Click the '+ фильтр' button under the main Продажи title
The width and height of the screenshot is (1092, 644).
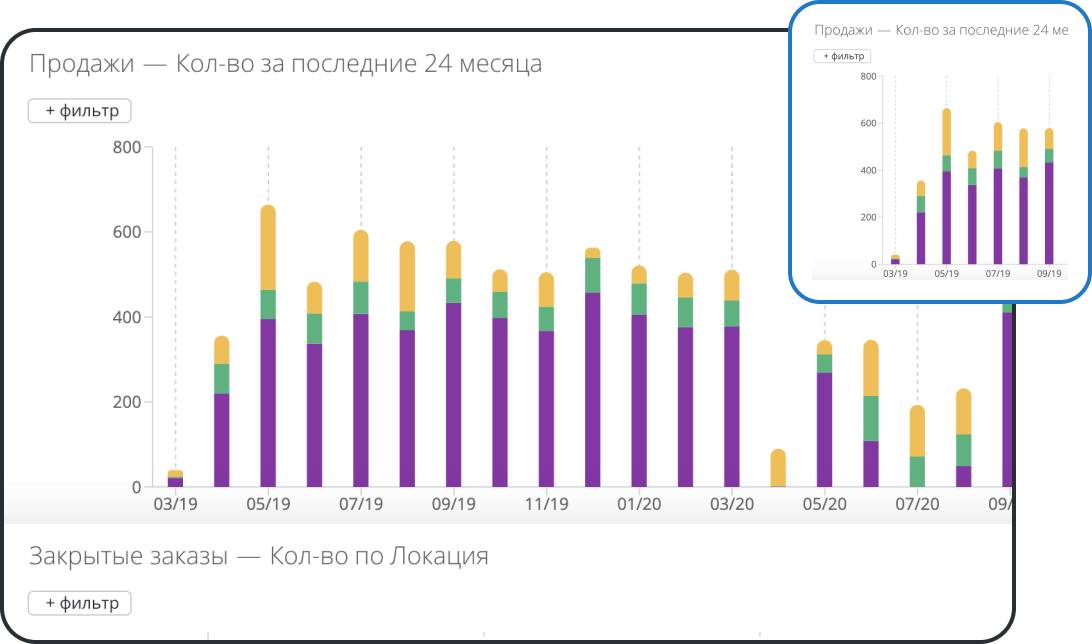click(x=80, y=111)
